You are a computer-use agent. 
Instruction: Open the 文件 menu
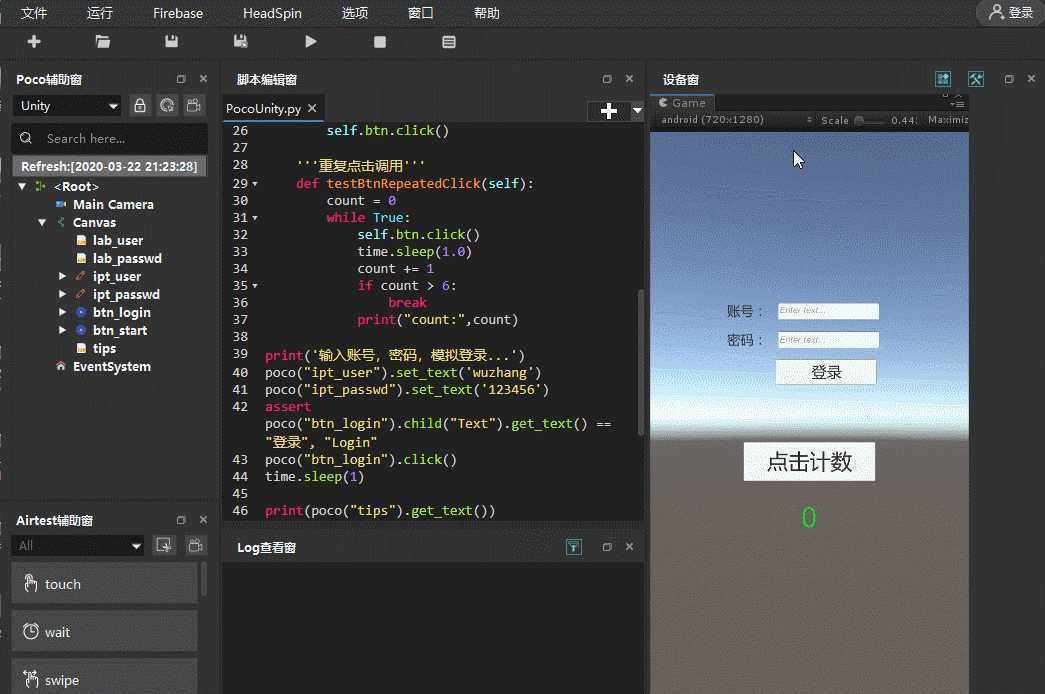[x=33, y=13]
